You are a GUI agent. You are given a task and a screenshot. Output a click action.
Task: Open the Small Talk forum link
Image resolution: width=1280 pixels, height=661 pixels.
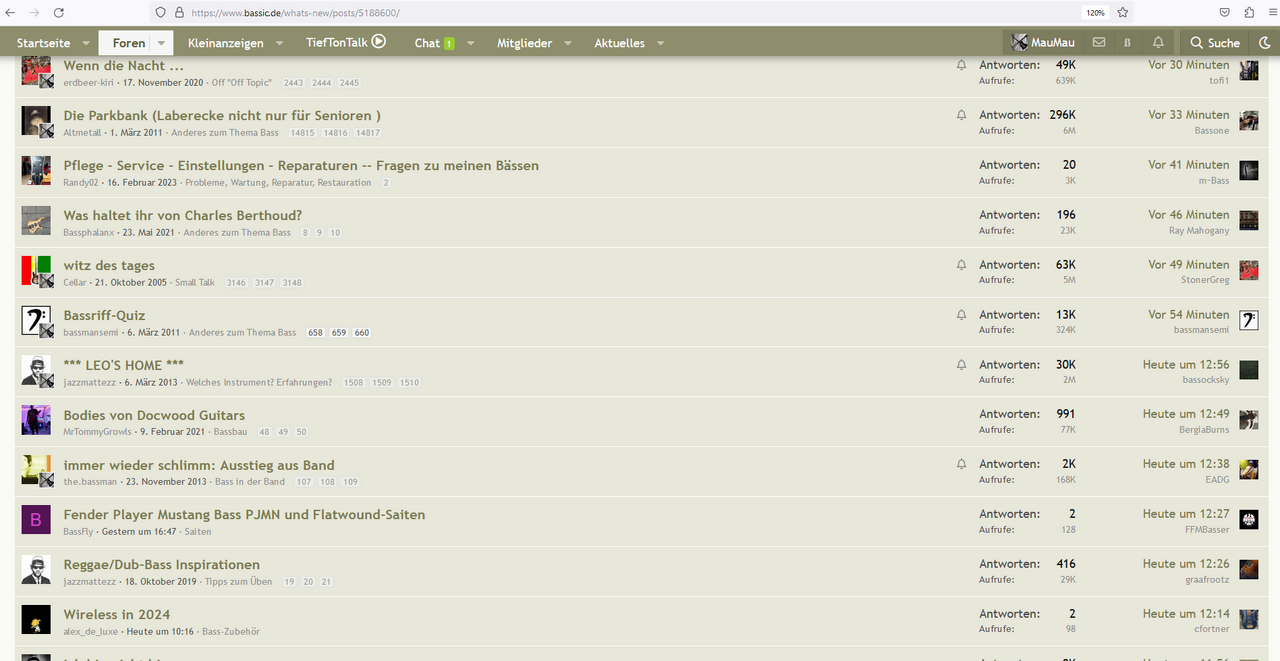(x=195, y=282)
